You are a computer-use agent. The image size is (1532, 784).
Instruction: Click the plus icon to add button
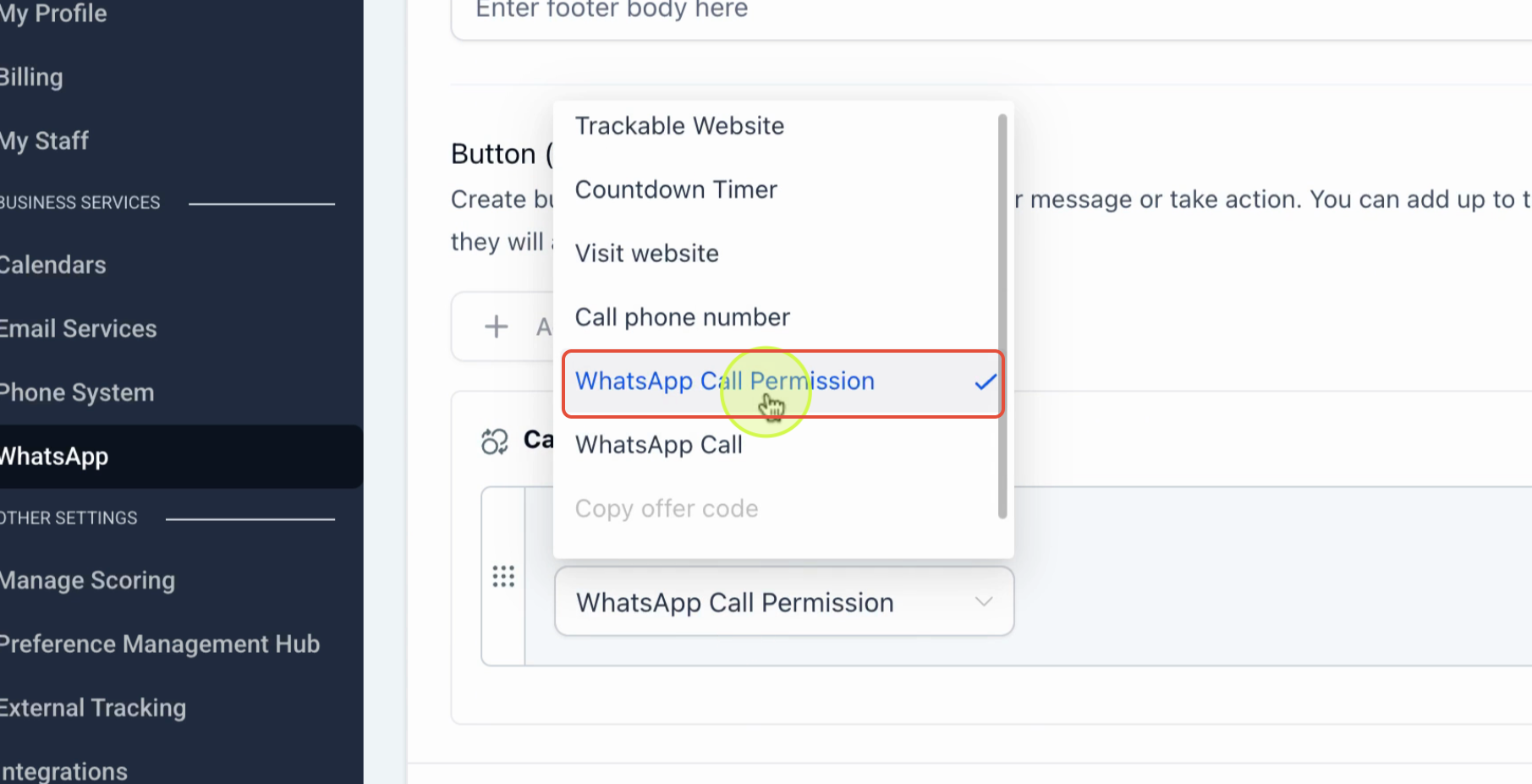point(497,326)
